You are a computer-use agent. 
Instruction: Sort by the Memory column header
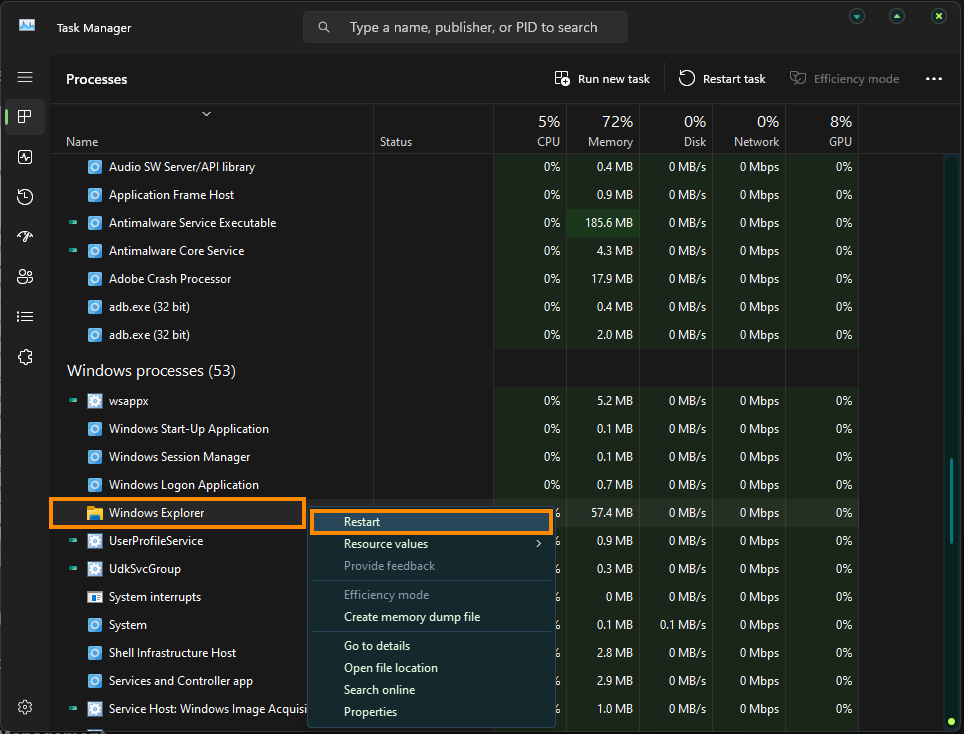tap(603, 130)
